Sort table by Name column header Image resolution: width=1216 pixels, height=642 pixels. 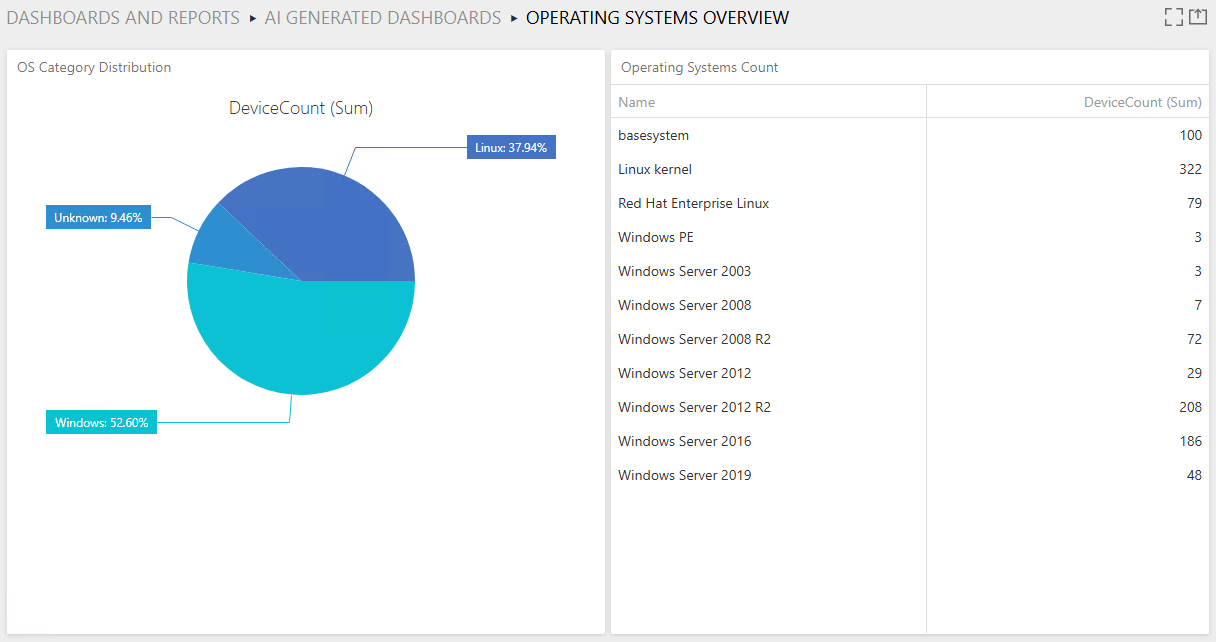[637, 102]
